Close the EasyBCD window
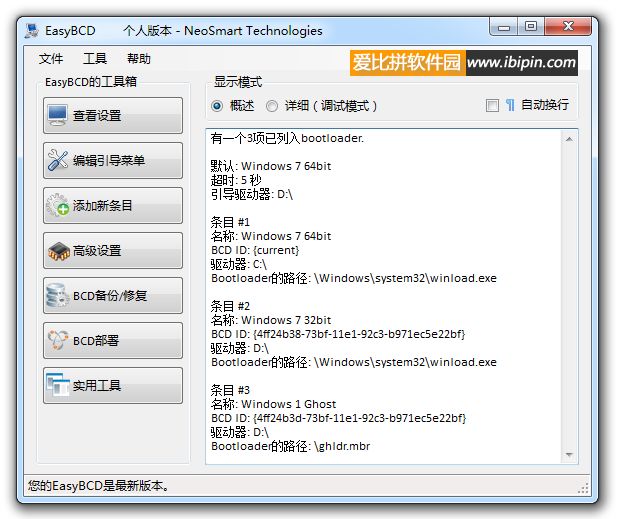 coord(568,27)
